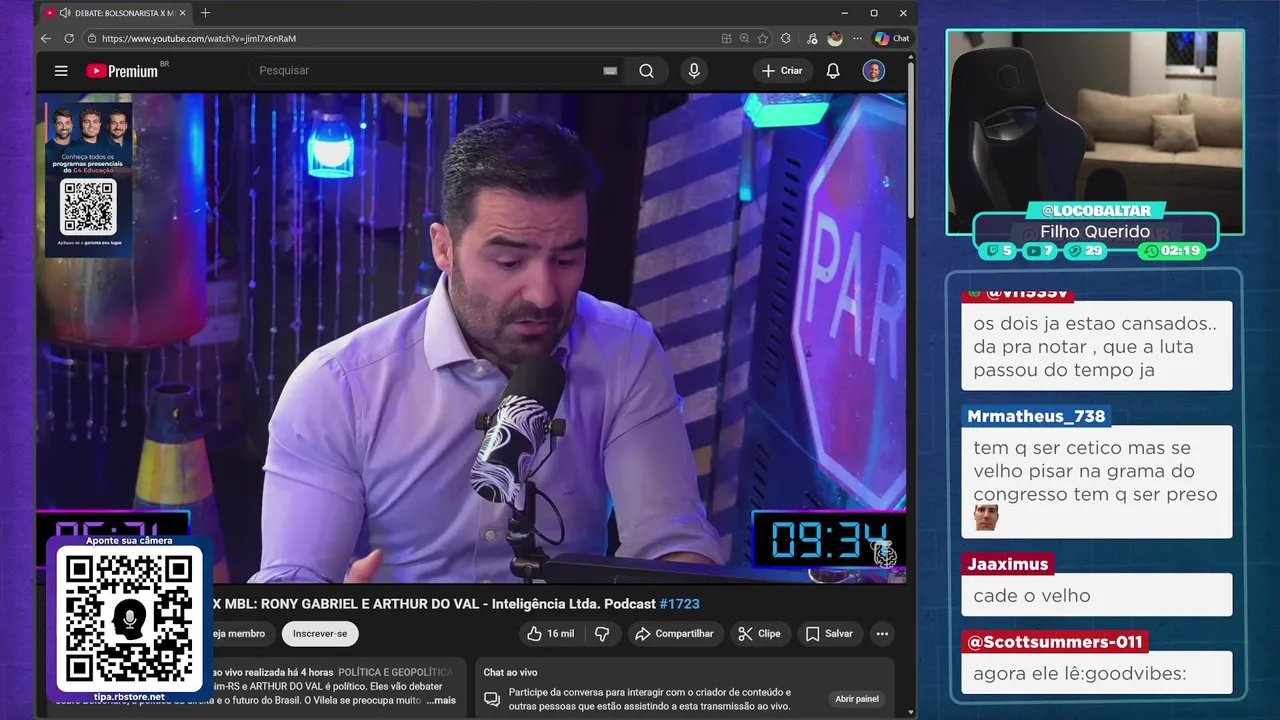Open browser settings and more menu

coord(857,38)
